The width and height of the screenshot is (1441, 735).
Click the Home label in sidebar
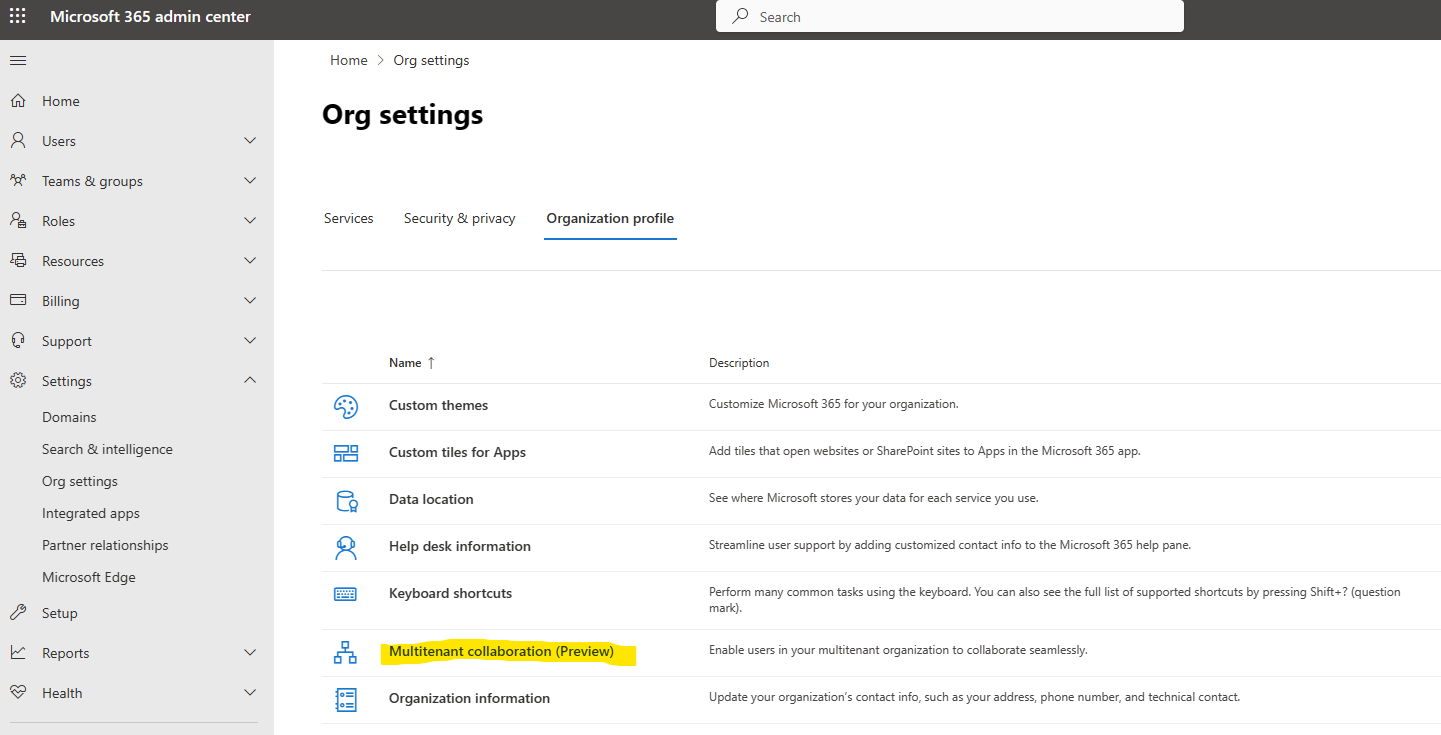pyautogui.click(x=61, y=101)
